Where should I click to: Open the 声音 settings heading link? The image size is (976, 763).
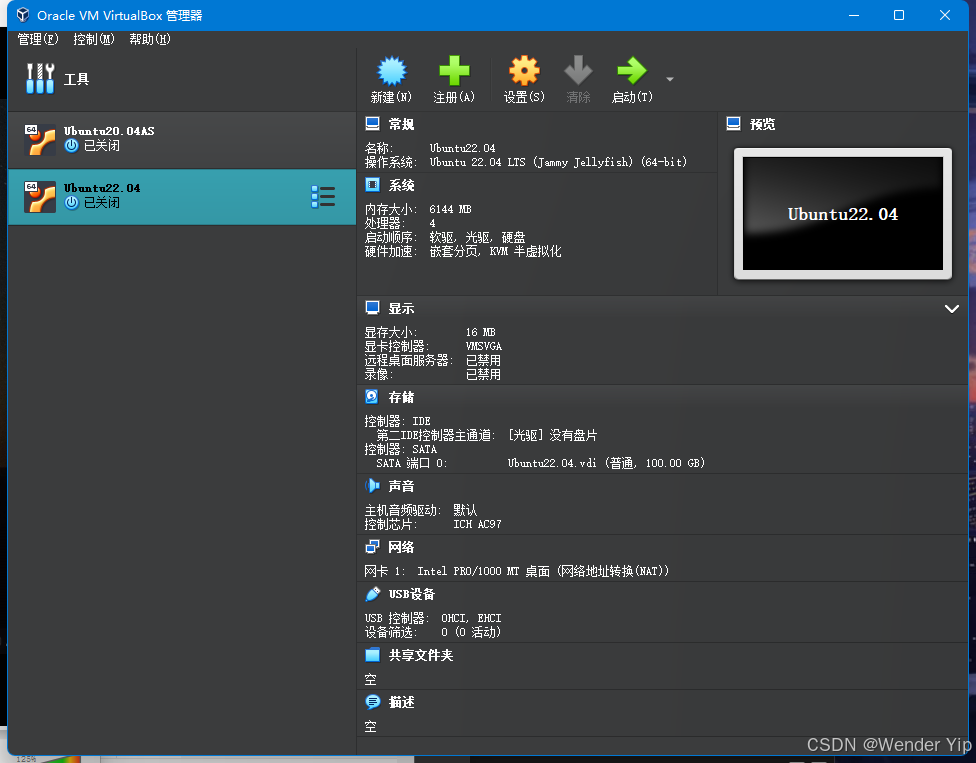(401, 486)
